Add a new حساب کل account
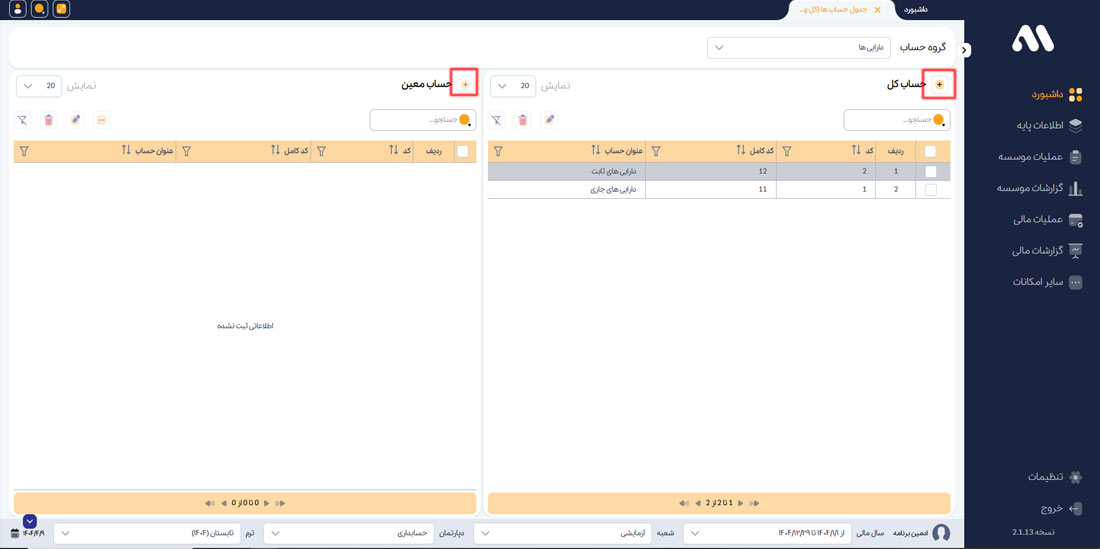The height and width of the screenshot is (549, 1100). pos(939,85)
